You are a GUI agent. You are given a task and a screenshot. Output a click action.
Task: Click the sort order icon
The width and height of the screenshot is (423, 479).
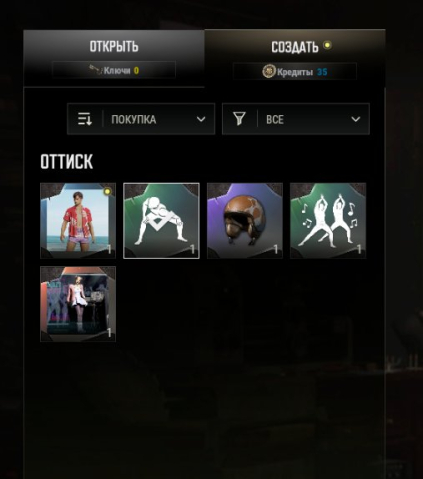tap(85, 119)
